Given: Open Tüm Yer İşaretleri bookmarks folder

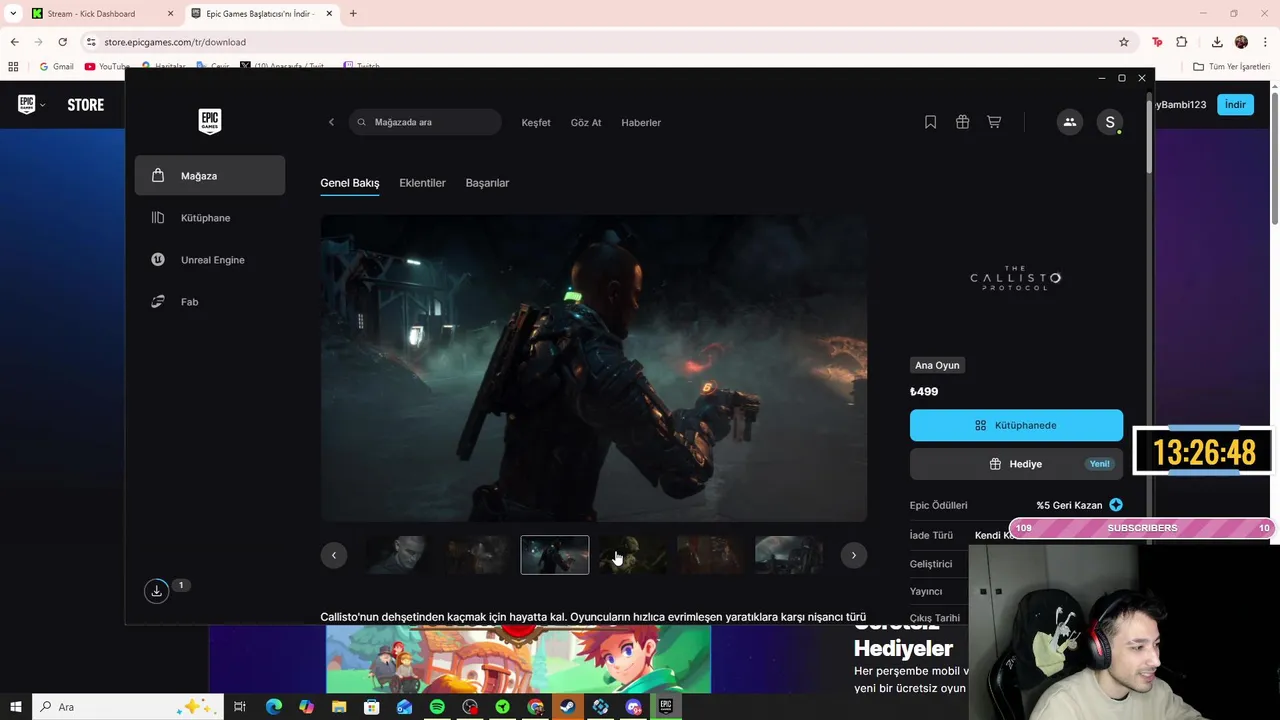Looking at the screenshot, I should click(x=1232, y=67).
